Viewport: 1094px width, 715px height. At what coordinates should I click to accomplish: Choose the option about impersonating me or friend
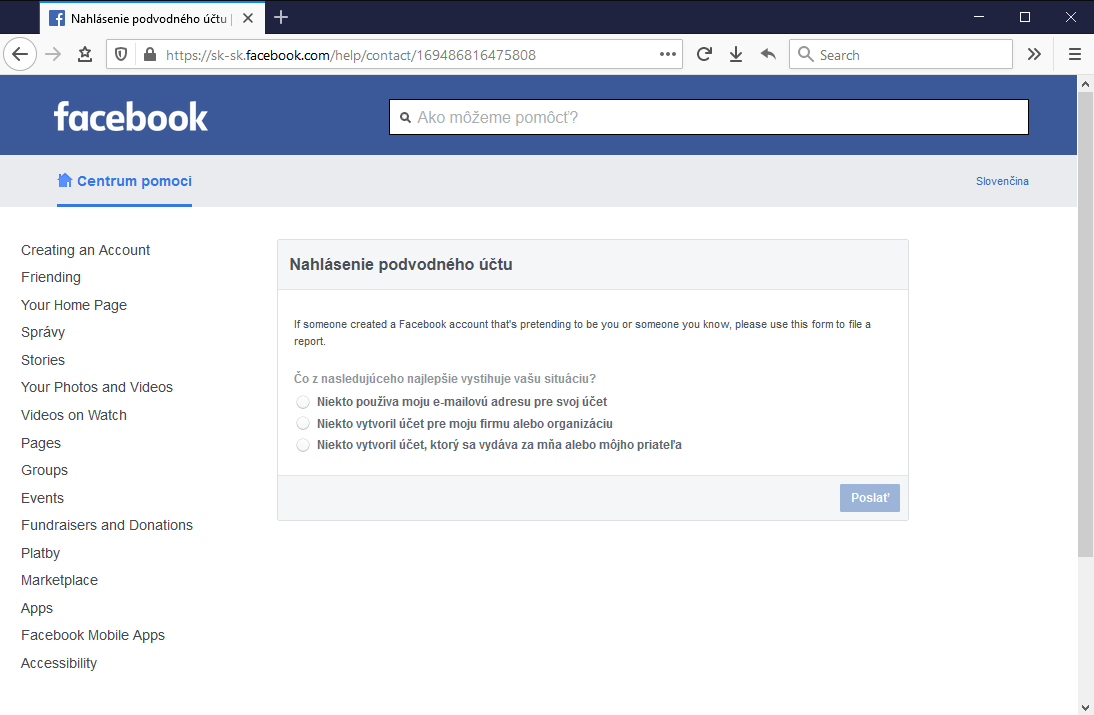[x=303, y=445]
